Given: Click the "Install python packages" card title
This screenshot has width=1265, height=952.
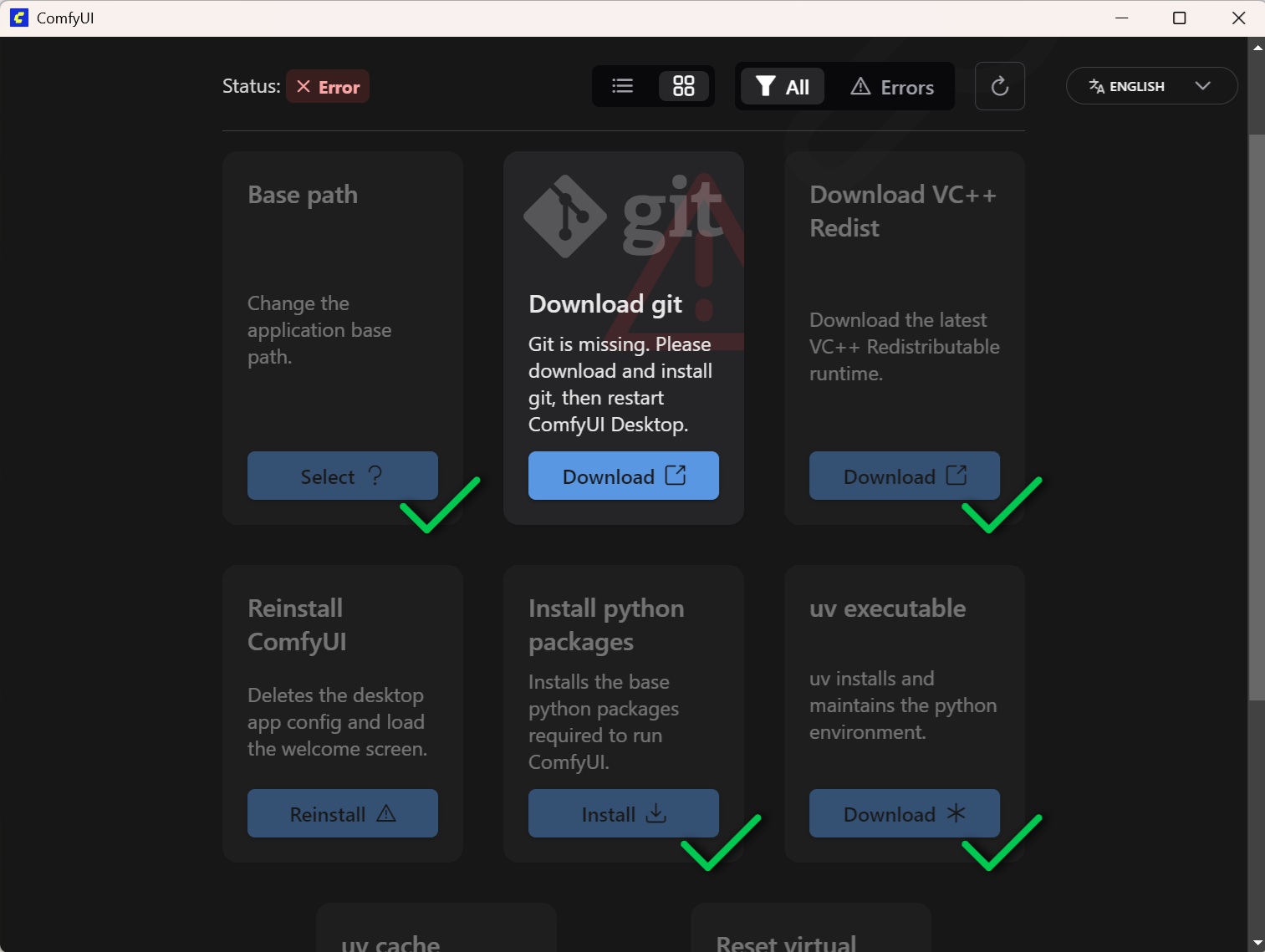Looking at the screenshot, I should [606, 625].
